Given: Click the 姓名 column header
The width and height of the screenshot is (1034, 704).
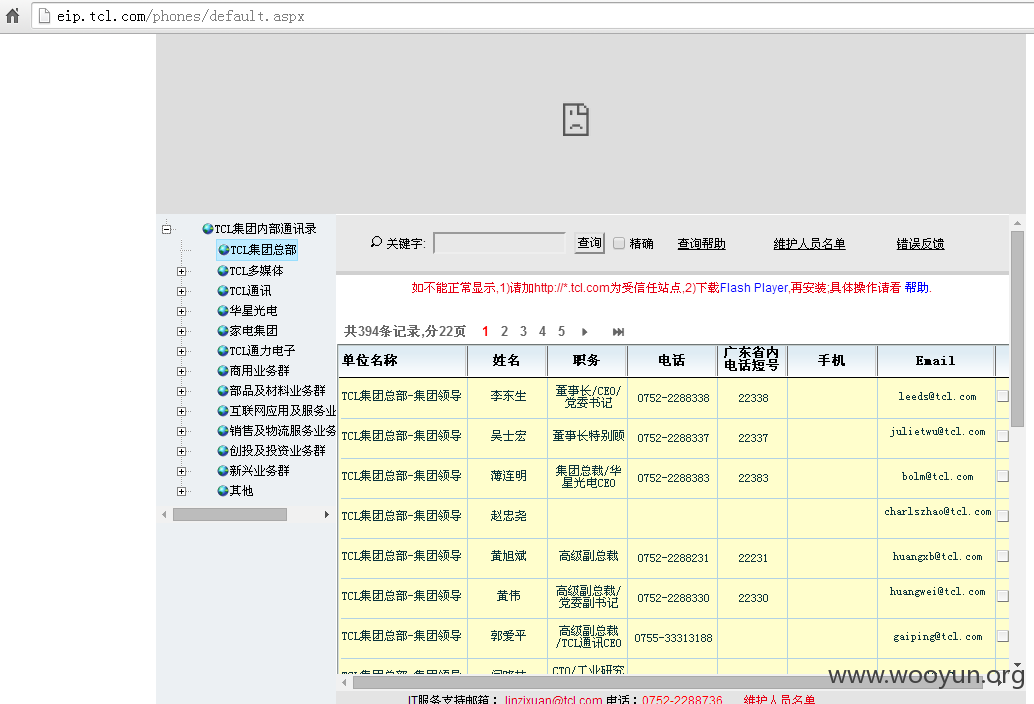Looking at the screenshot, I should point(506,361).
